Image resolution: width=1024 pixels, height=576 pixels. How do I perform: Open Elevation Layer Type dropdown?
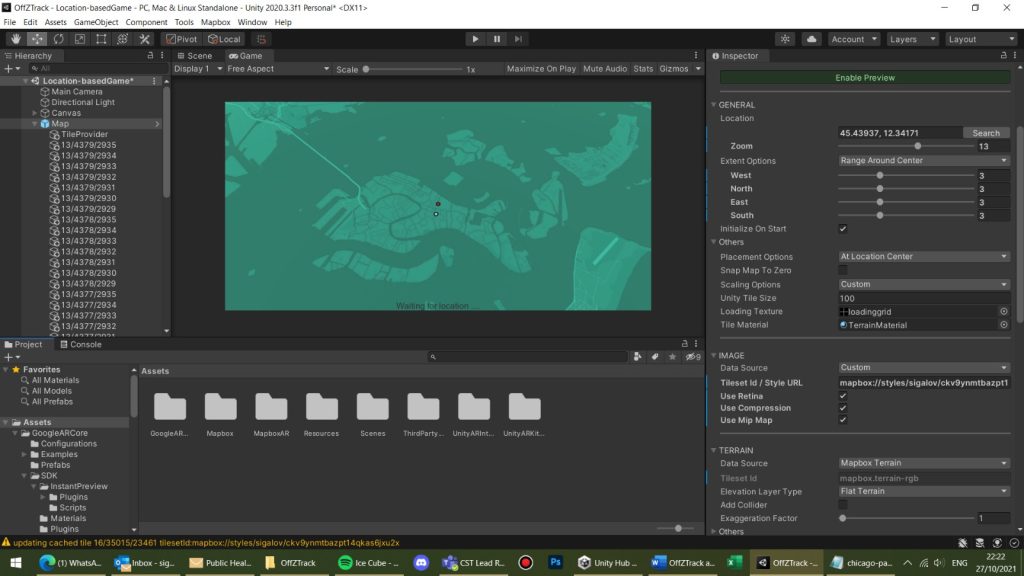point(923,491)
